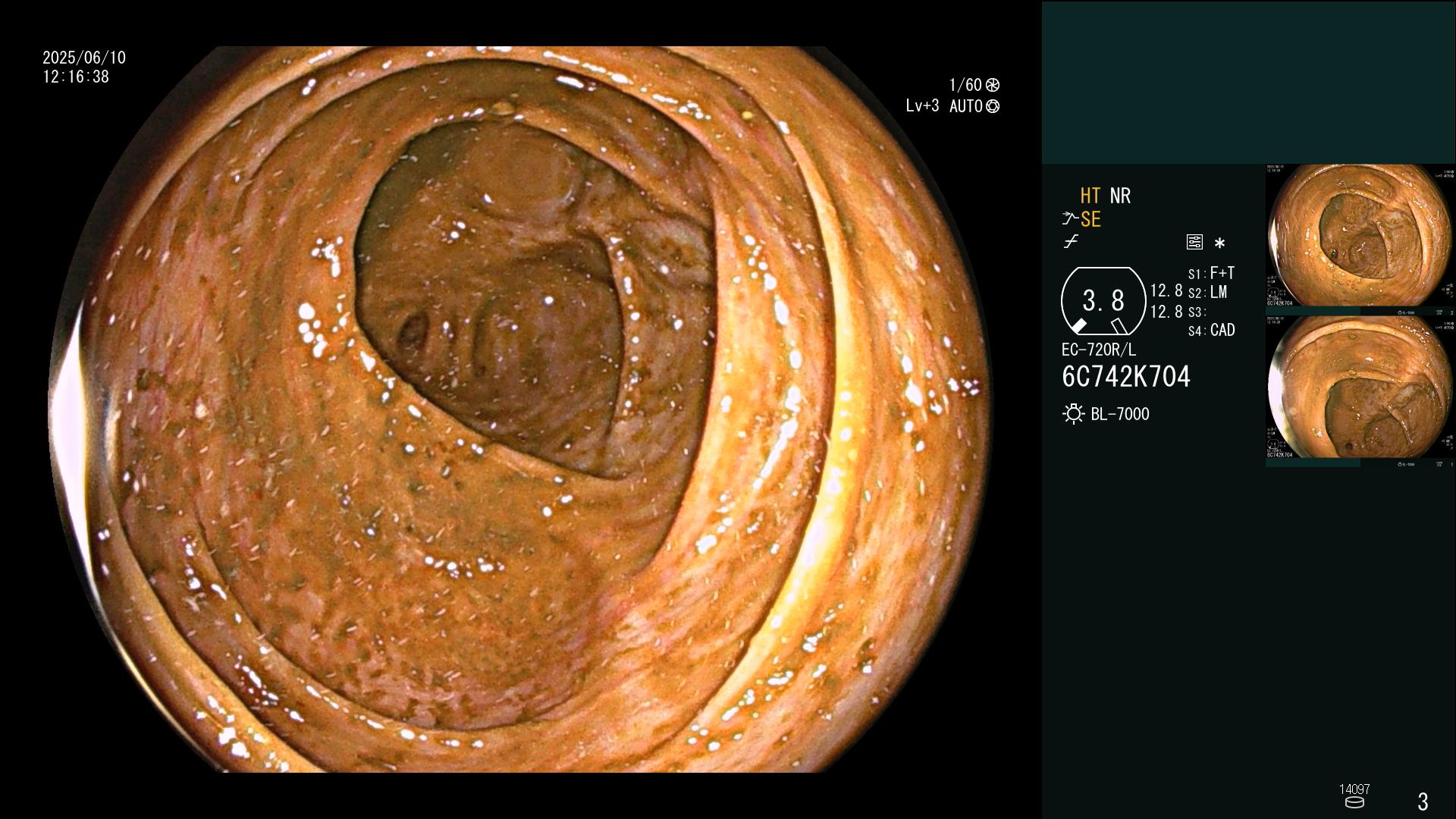This screenshot has width=1456, height=819.
Task: Click the upper 12.8 diameter value
Action: (x=1166, y=291)
